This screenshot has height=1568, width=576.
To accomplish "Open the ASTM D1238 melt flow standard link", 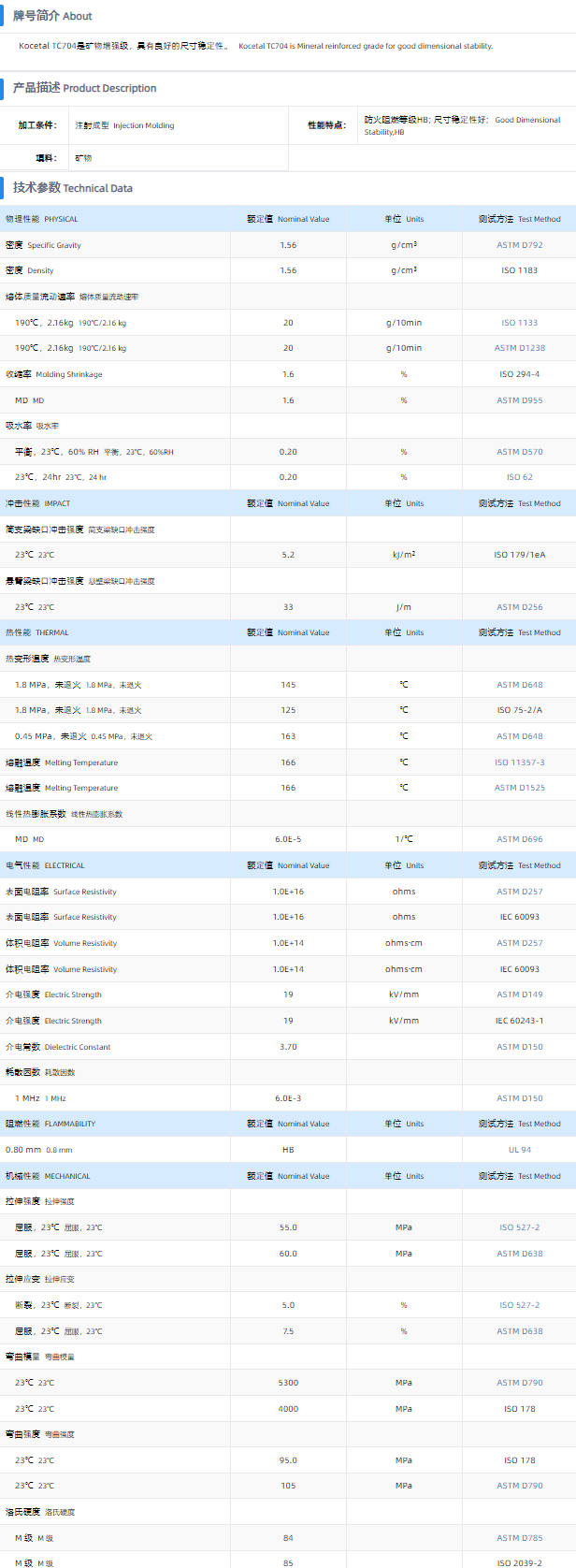I will coord(519,348).
